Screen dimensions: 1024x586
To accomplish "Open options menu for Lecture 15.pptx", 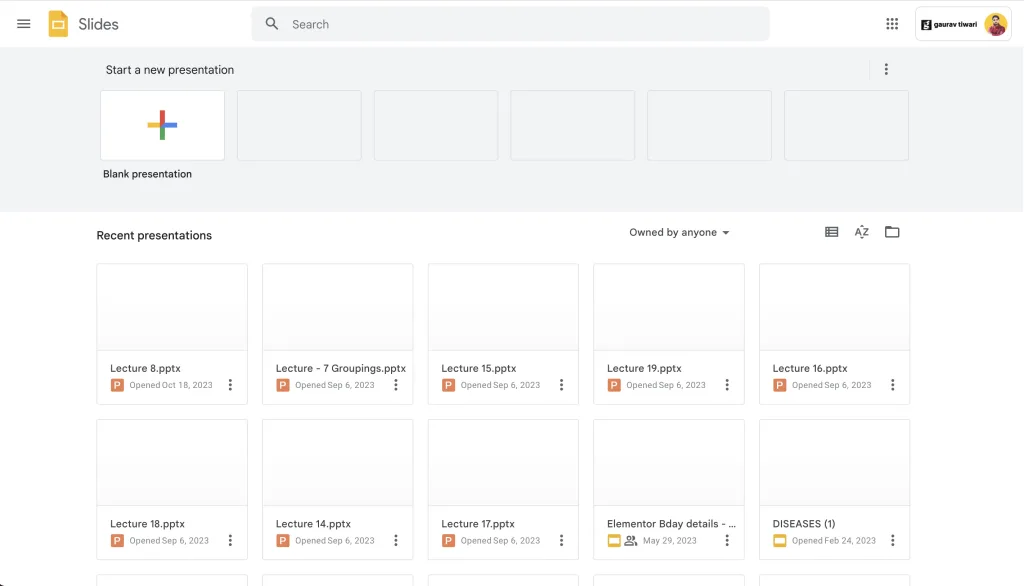I will pos(561,384).
